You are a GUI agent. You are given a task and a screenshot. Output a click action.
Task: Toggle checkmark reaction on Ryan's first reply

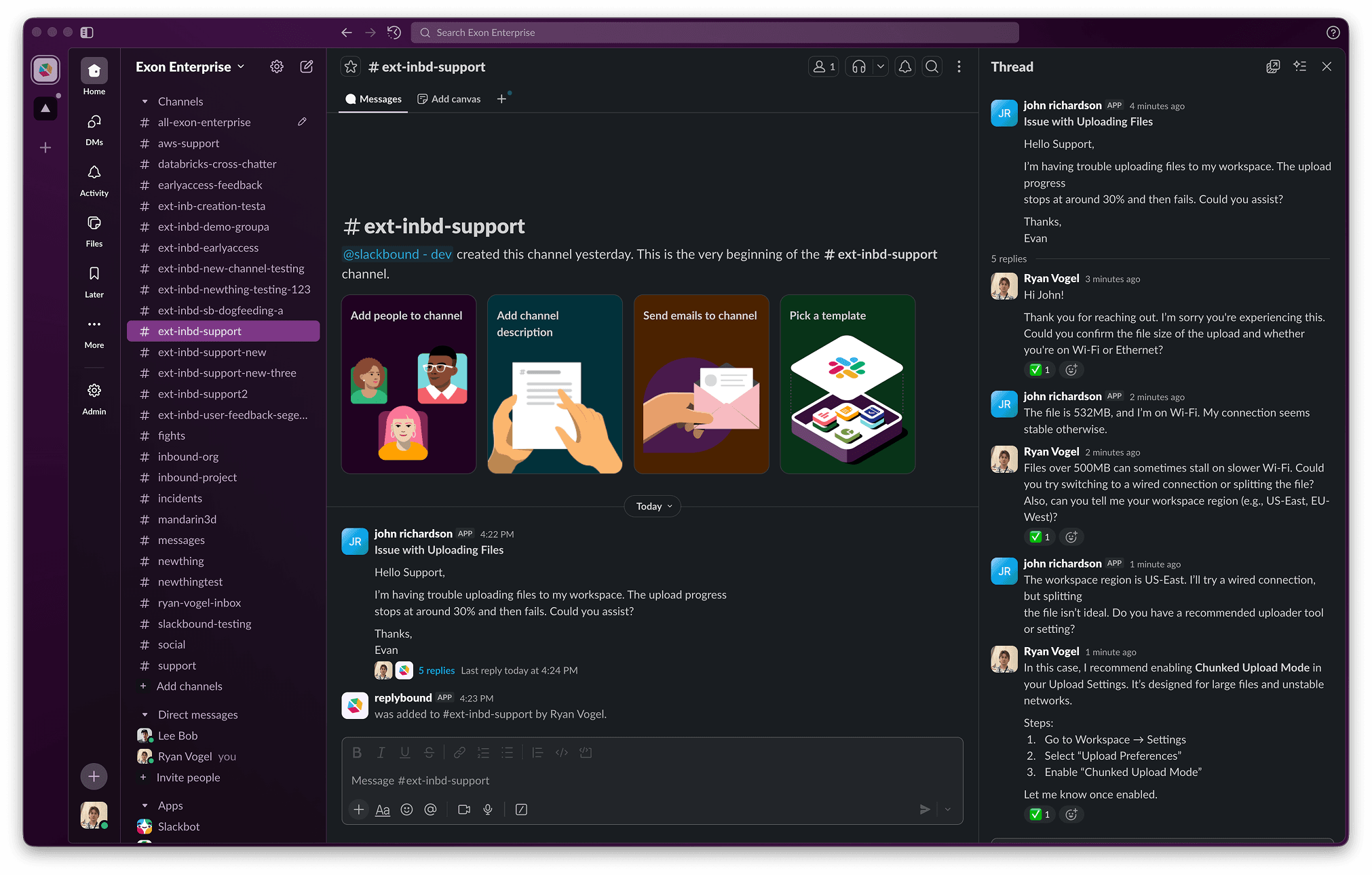click(1040, 370)
